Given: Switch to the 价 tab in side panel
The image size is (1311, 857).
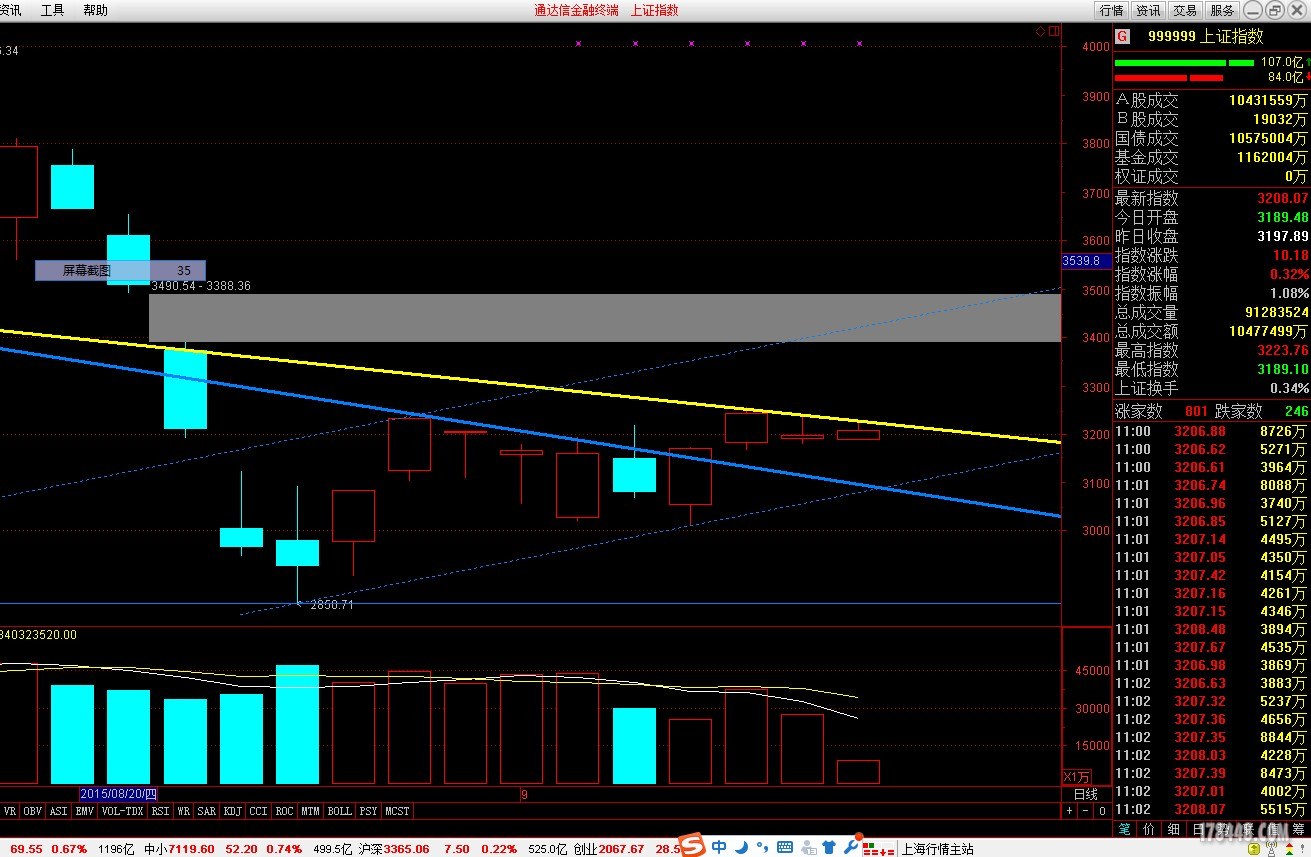Looking at the screenshot, I should click(x=1149, y=829).
